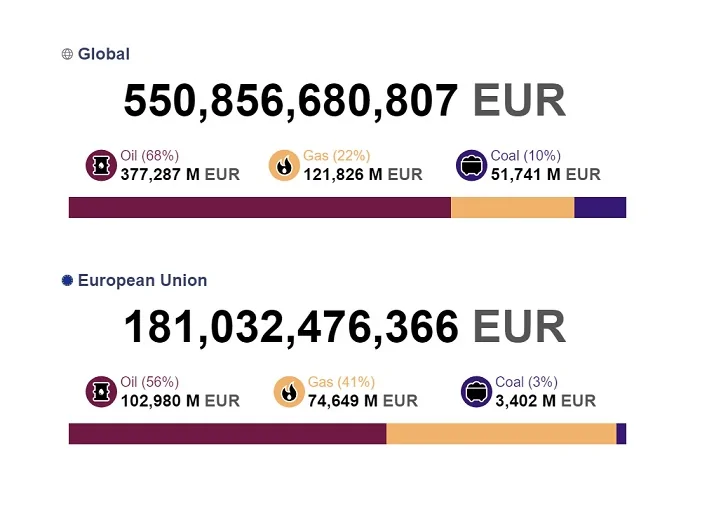
Task: Click the Global oil barrel icon
Action: coord(101,165)
